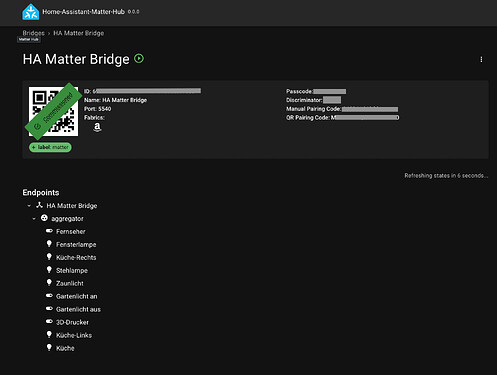Select the Gartenlicht an endpoint

(x=77, y=296)
